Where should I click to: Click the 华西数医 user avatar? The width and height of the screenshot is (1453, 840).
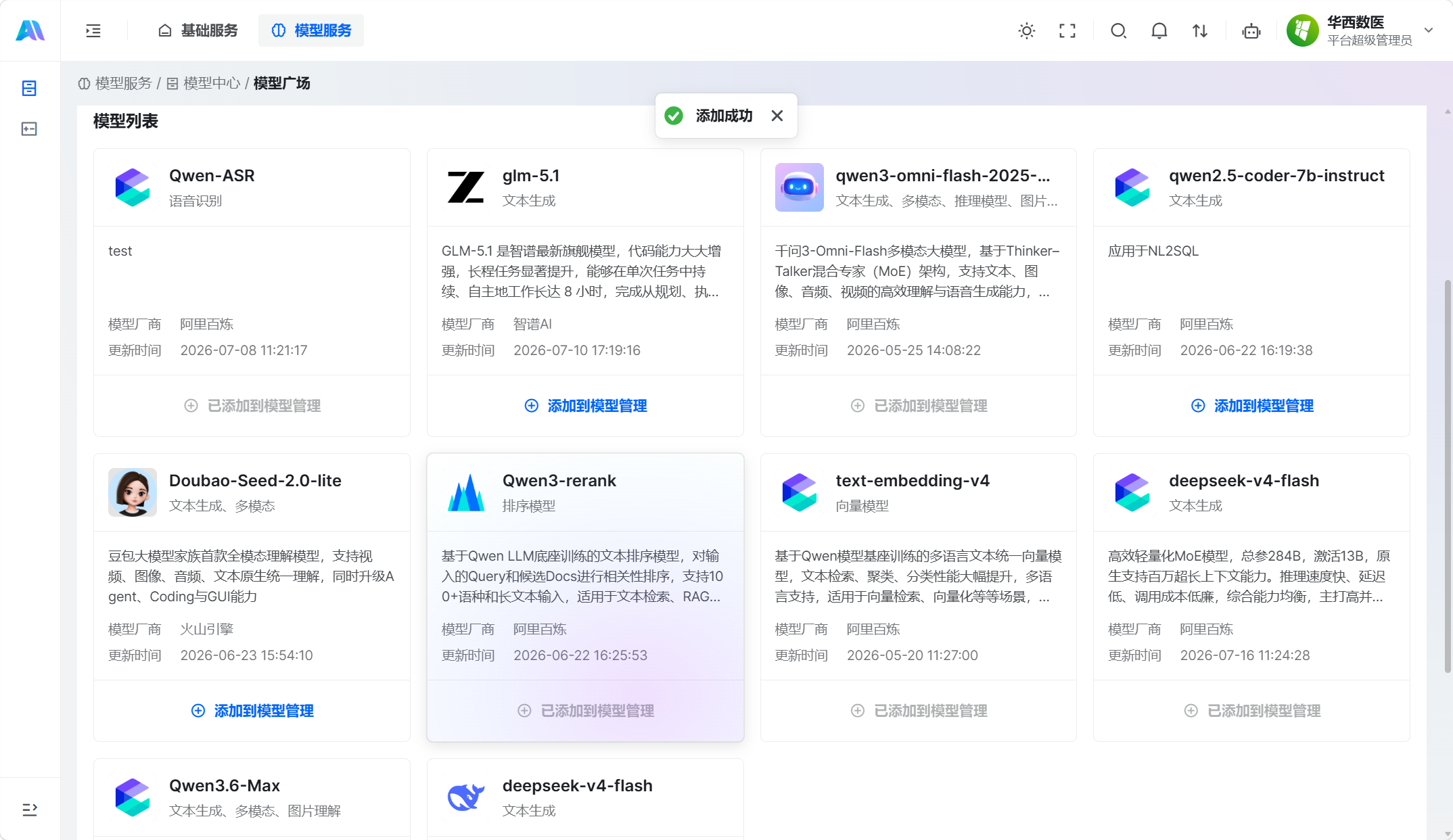point(1303,30)
